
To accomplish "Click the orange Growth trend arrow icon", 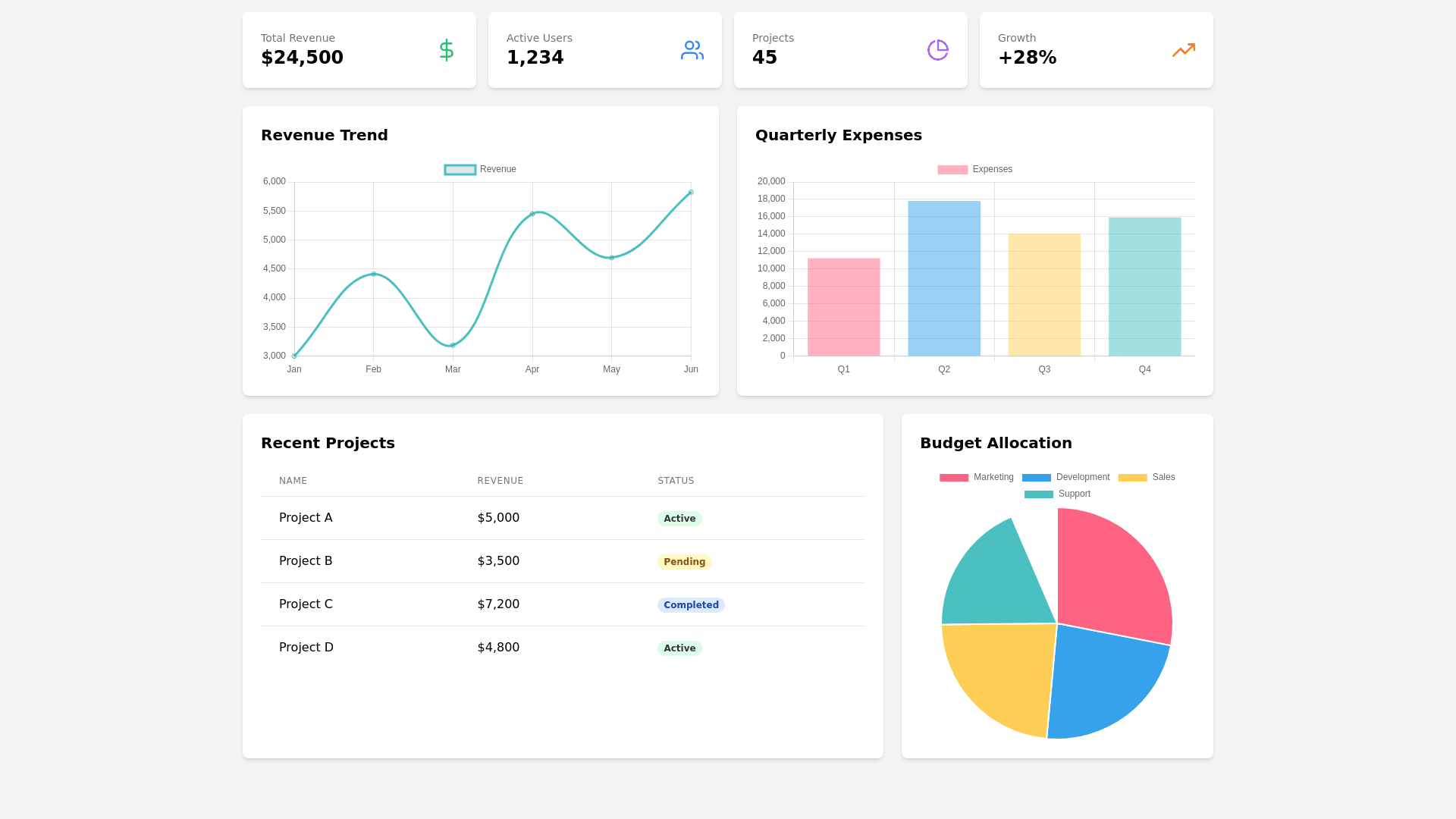I will (x=1183, y=50).
